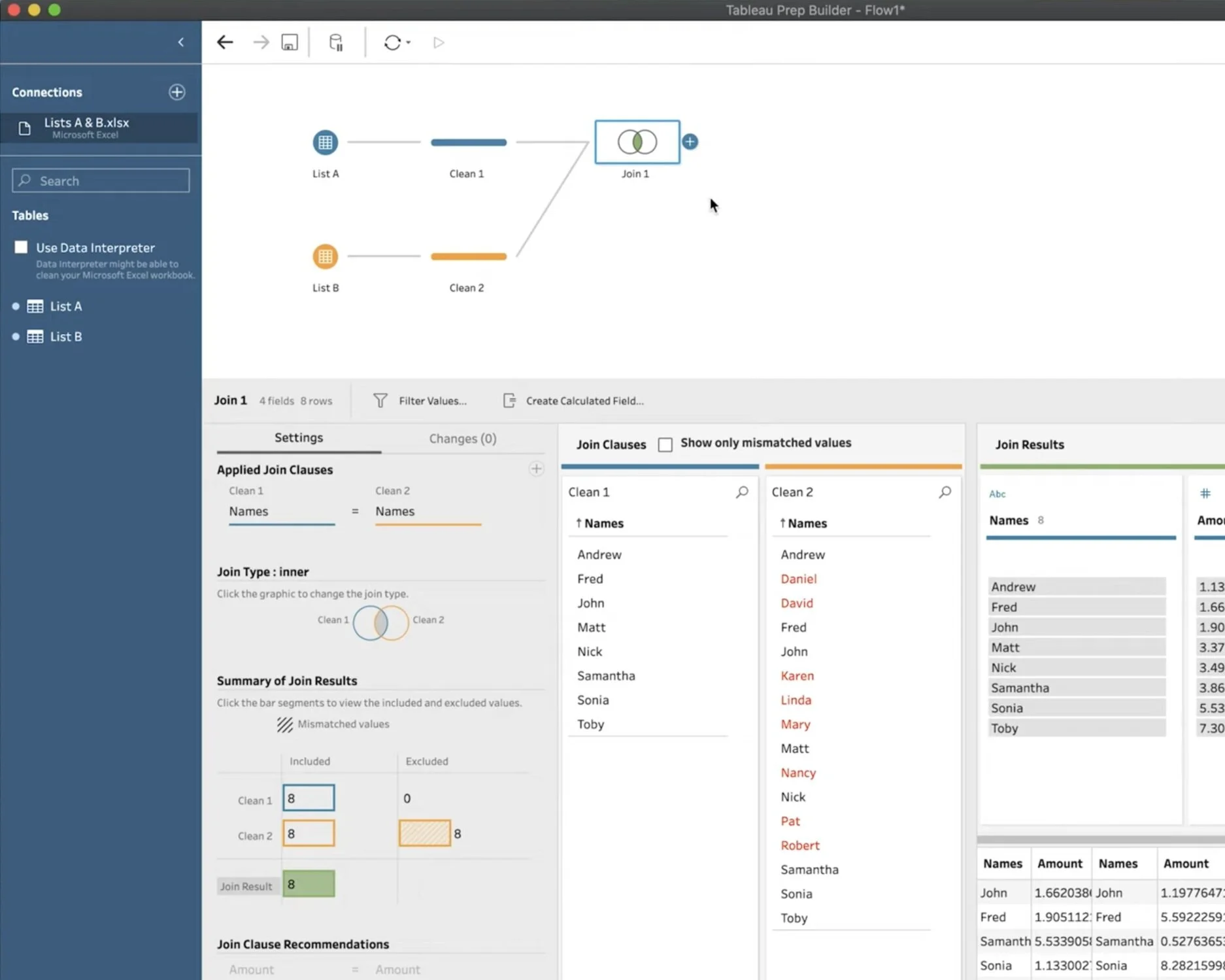Search values in the Clean 2 column
This screenshot has width=1225, height=980.
point(945,492)
